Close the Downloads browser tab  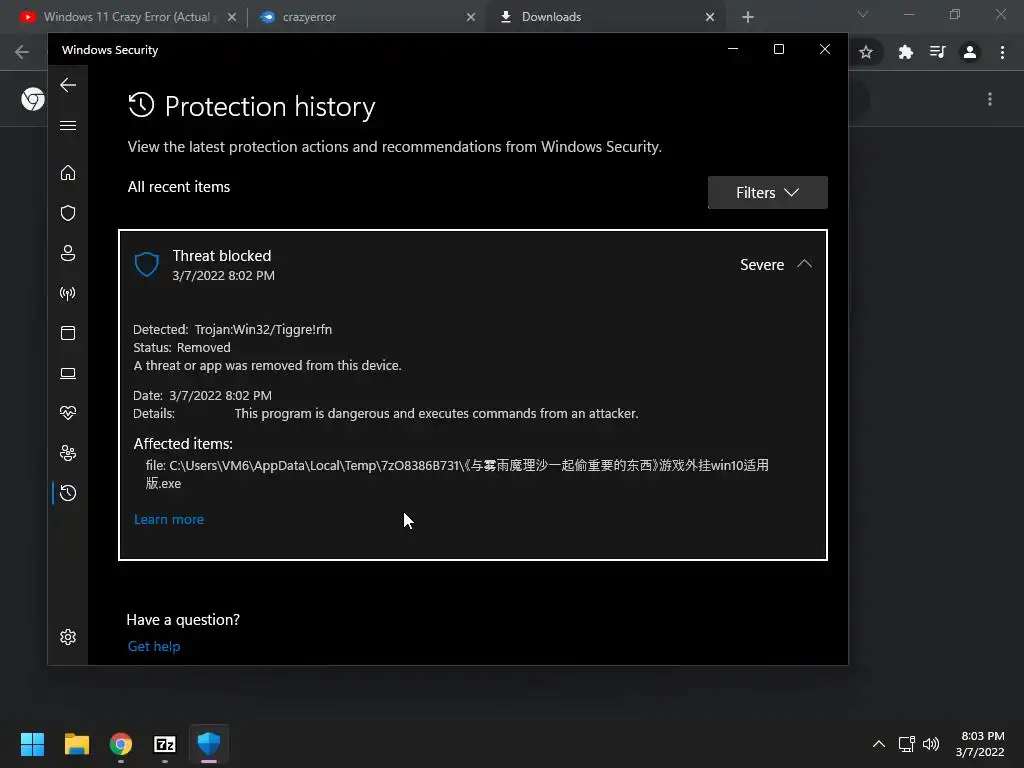pyautogui.click(x=710, y=17)
